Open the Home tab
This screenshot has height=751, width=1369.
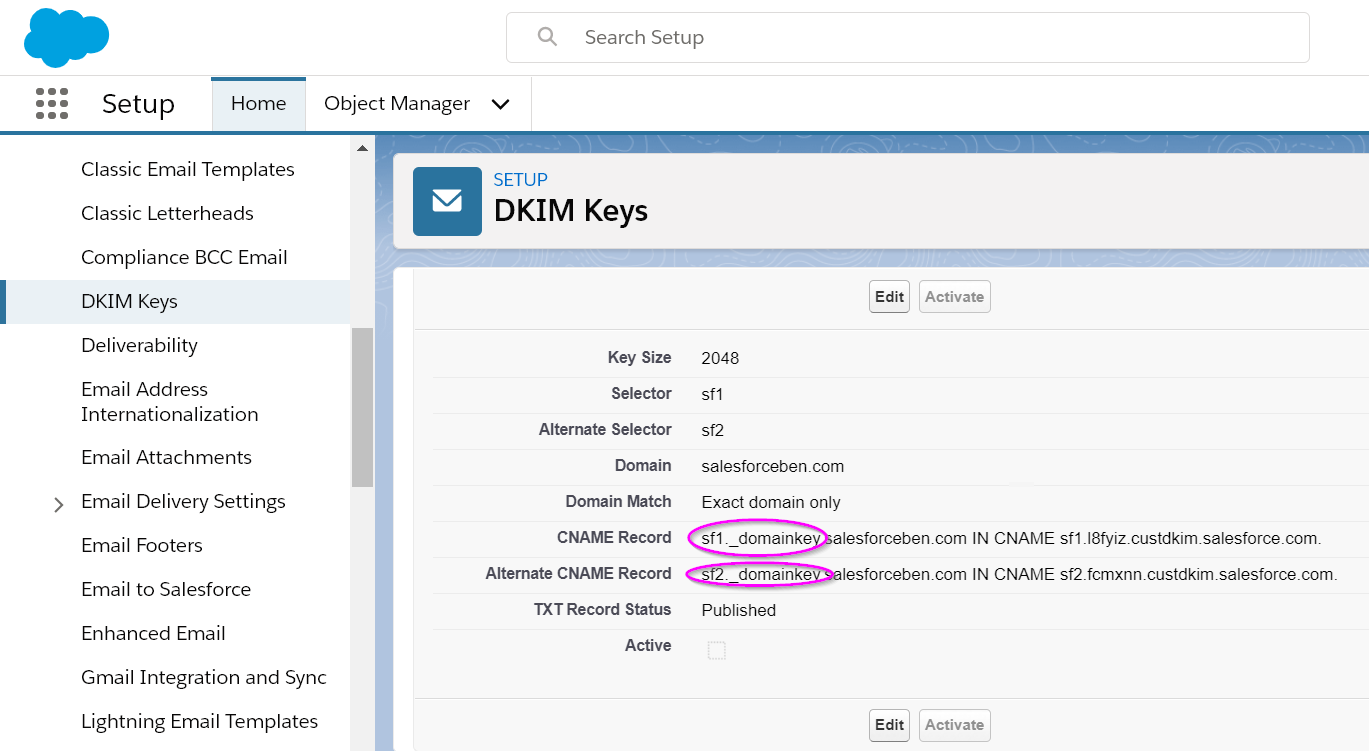pyautogui.click(x=258, y=104)
